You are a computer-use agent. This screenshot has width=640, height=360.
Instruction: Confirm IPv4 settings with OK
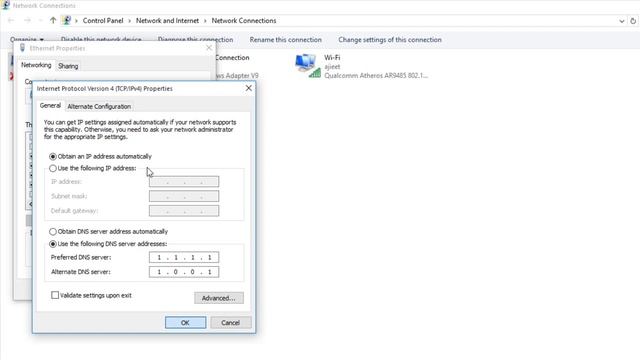click(185, 322)
